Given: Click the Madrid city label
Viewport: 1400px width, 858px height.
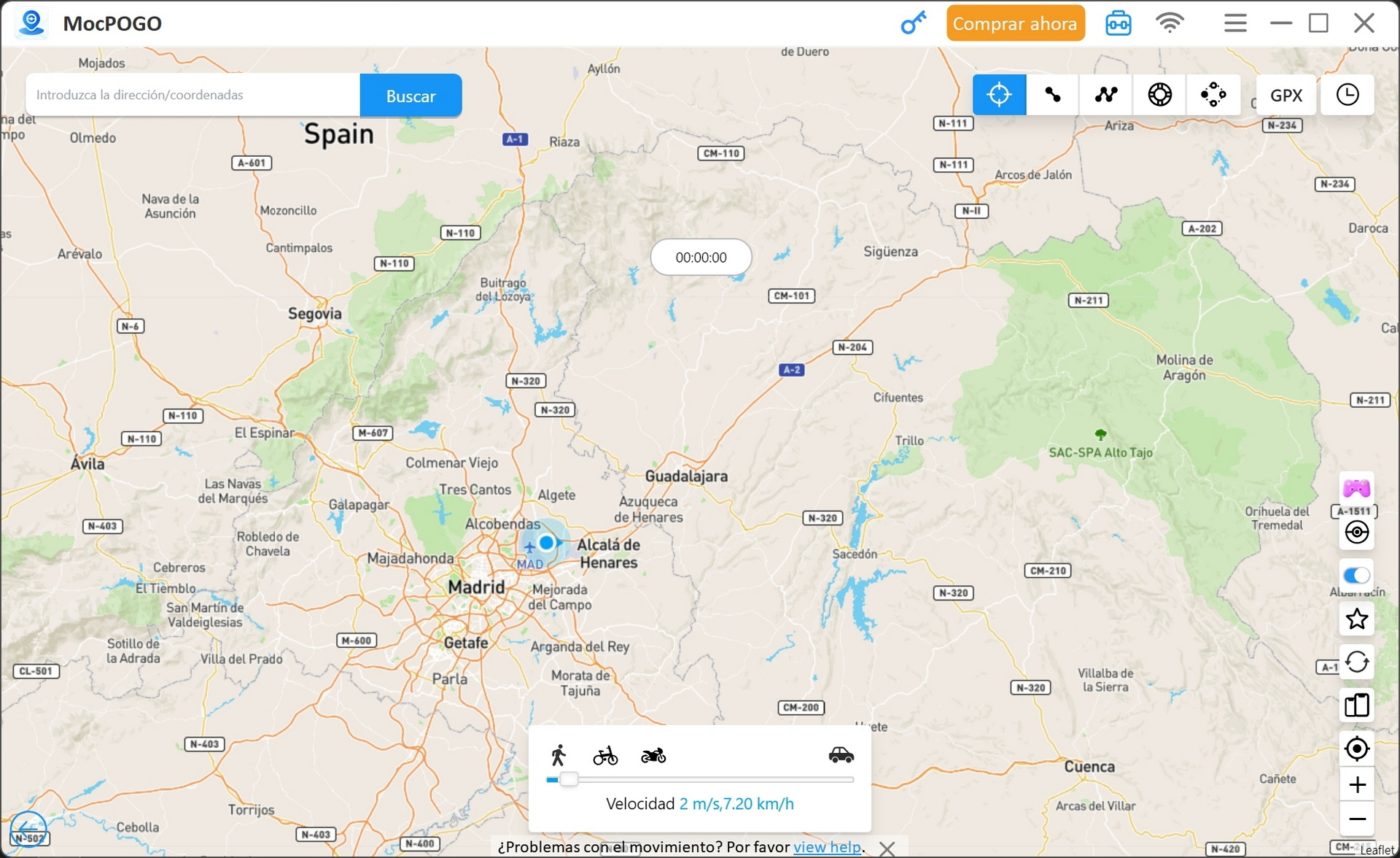Looking at the screenshot, I should click(476, 587).
